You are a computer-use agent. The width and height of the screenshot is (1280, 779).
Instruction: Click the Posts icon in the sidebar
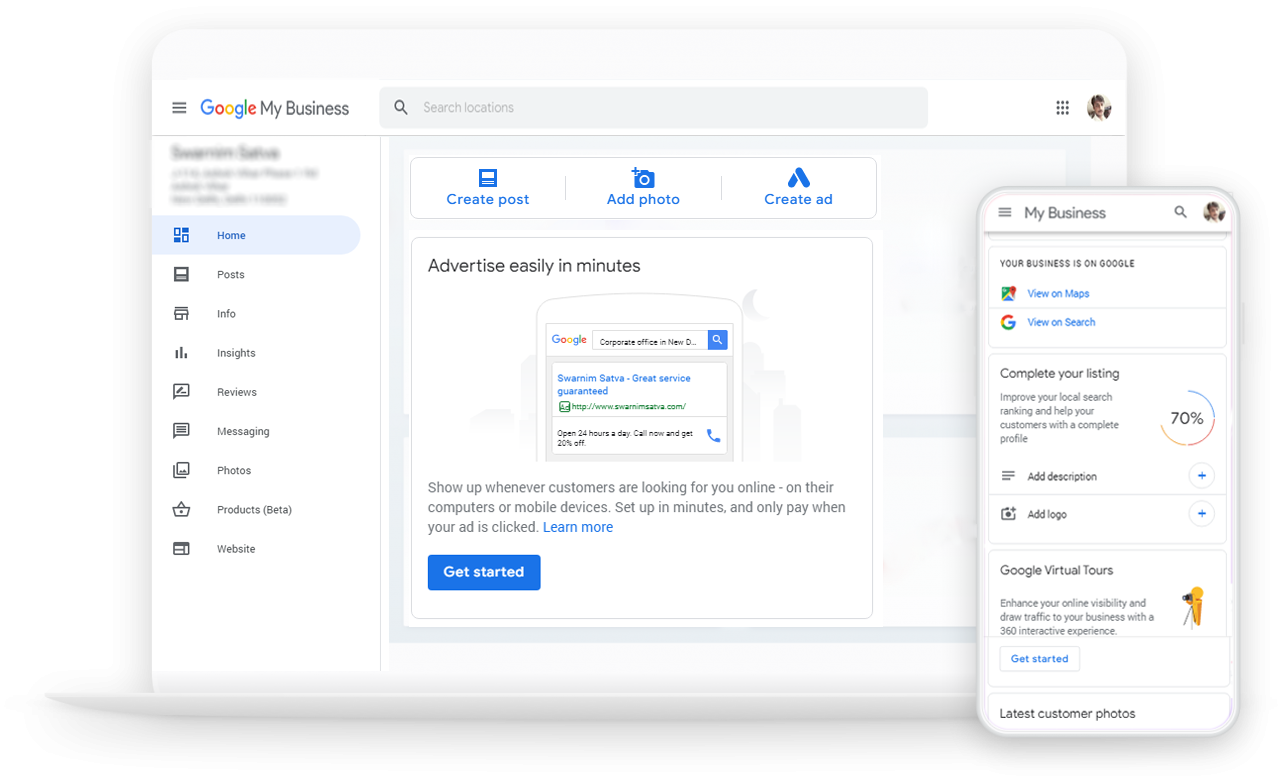181,274
